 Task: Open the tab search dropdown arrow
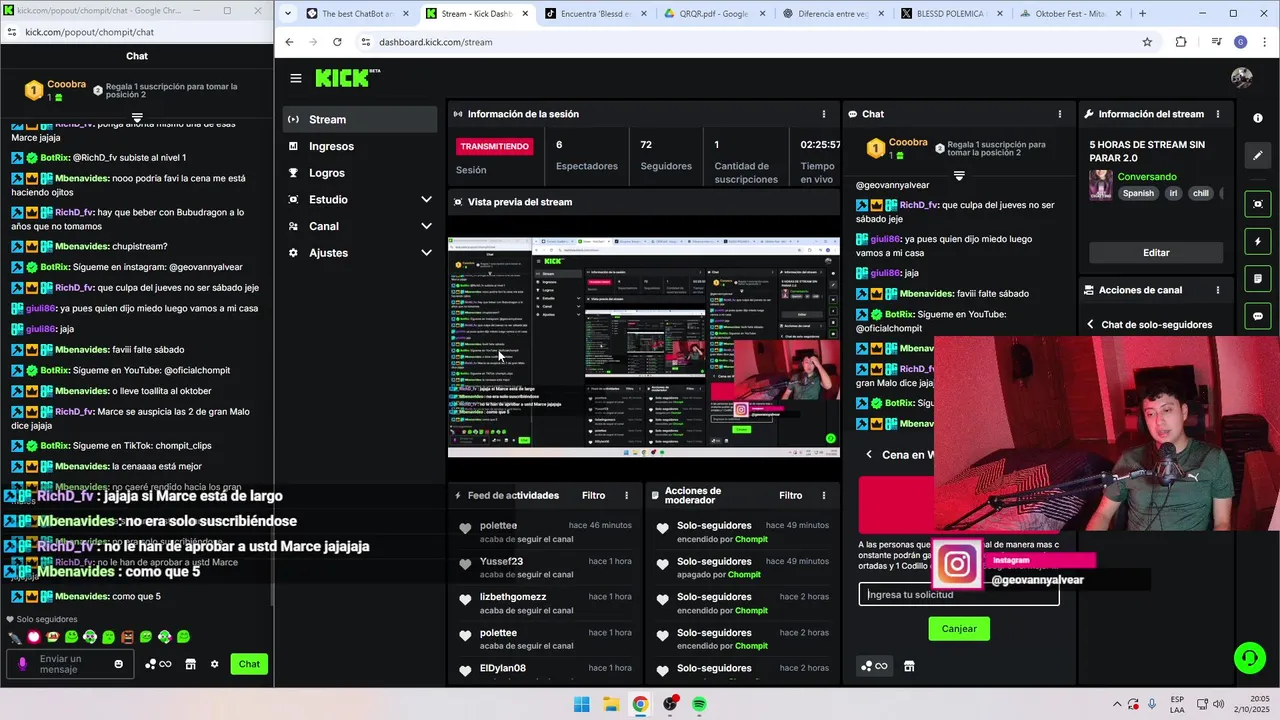click(x=288, y=14)
